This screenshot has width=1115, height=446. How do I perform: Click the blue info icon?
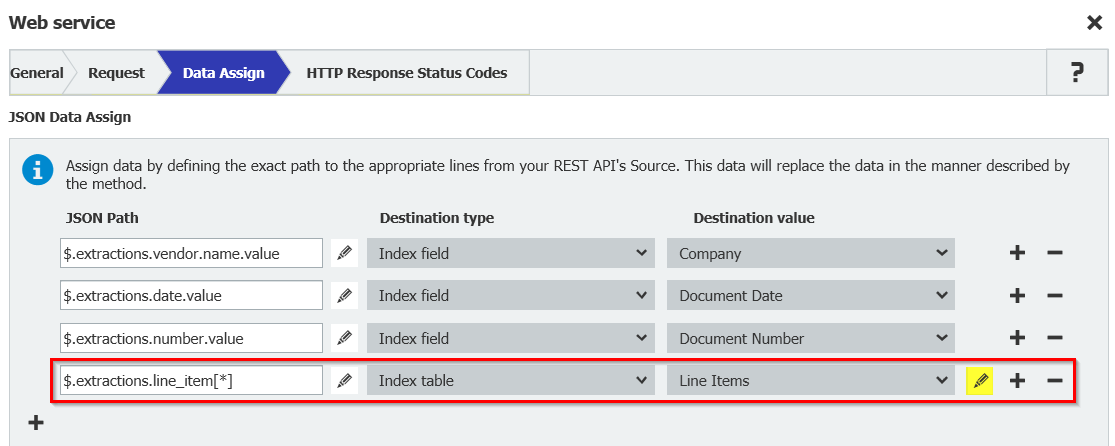[38, 171]
